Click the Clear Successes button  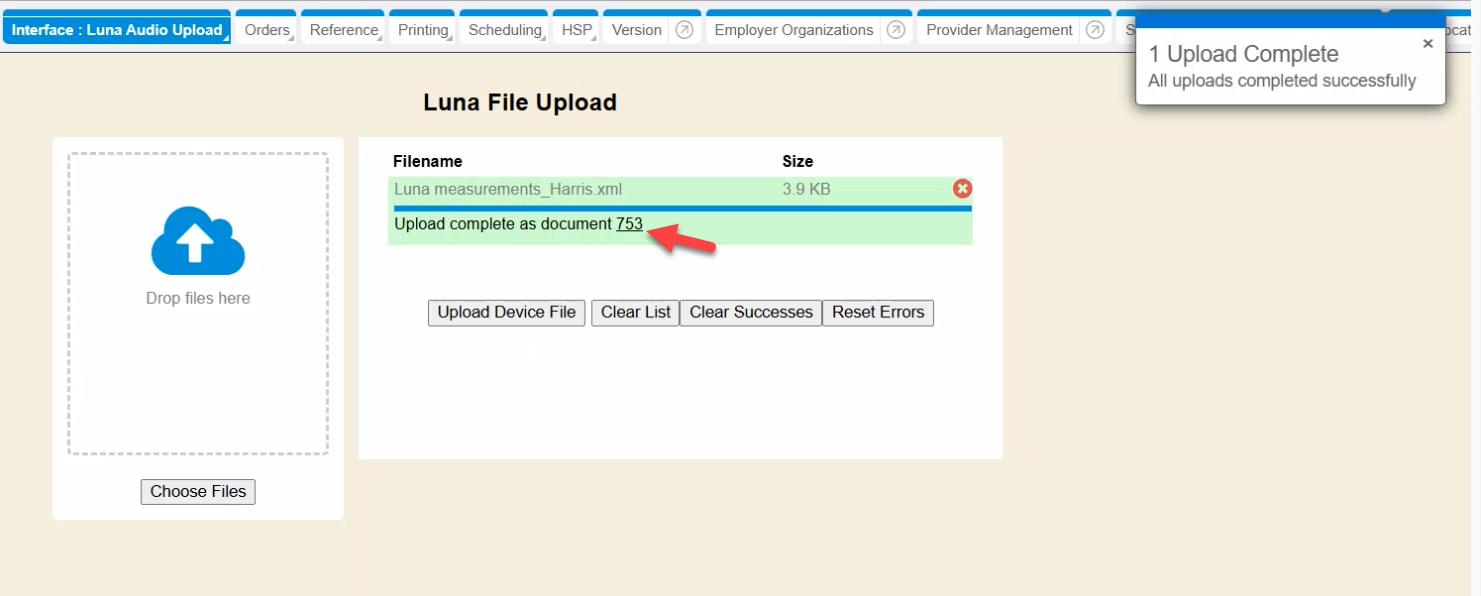tap(751, 312)
